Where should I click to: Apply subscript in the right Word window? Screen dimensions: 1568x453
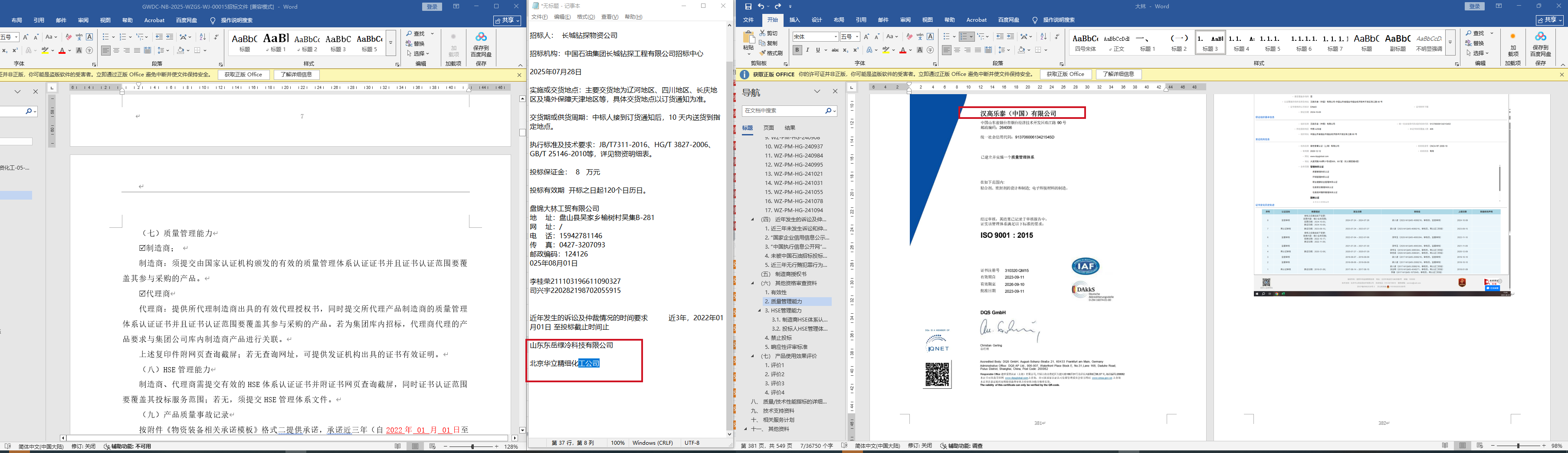click(x=846, y=50)
